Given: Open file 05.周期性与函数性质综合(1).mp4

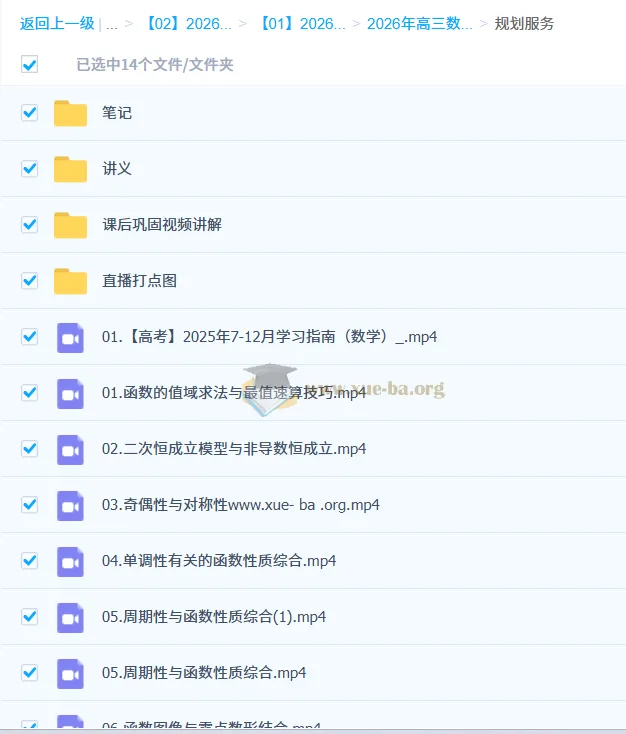Looking at the screenshot, I should (x=214, y=617).
